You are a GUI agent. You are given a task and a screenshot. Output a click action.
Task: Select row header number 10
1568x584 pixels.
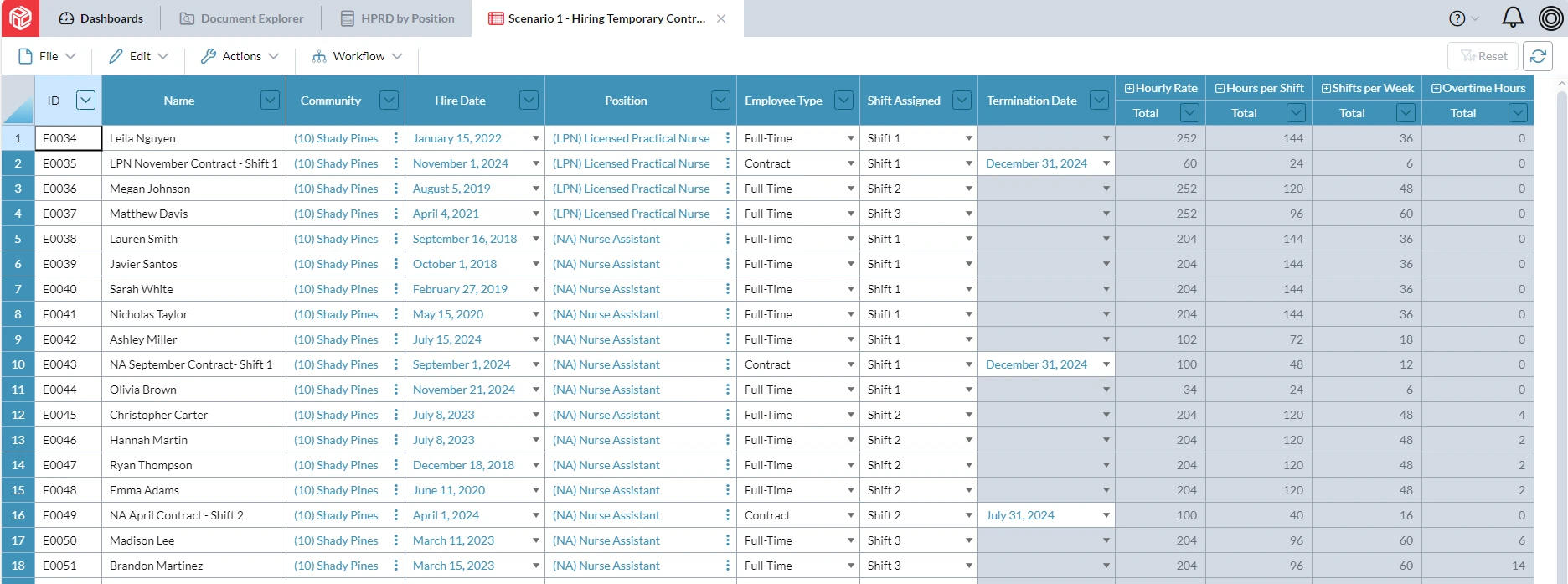tap(18, 364)
